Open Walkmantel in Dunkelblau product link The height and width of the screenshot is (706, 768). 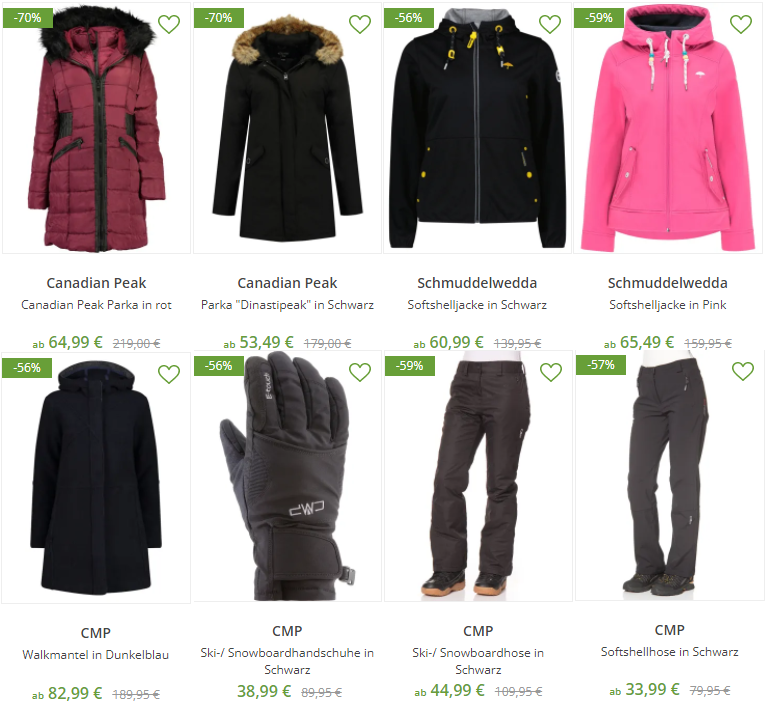point(96,655)
